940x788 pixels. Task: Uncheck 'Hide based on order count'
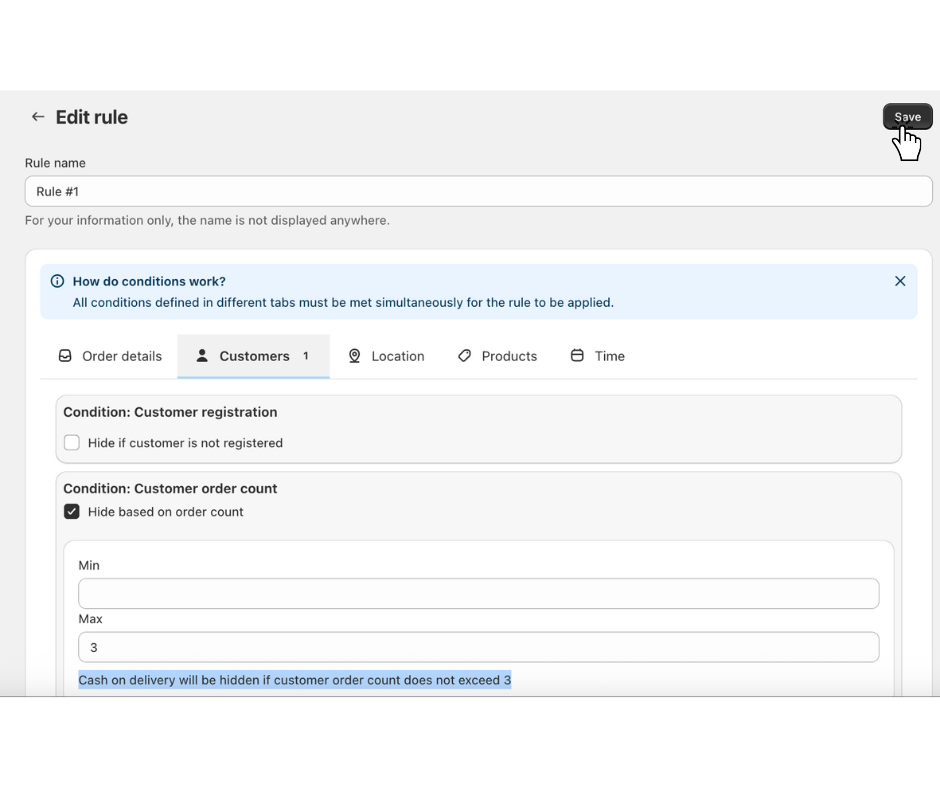pos(72,512)
